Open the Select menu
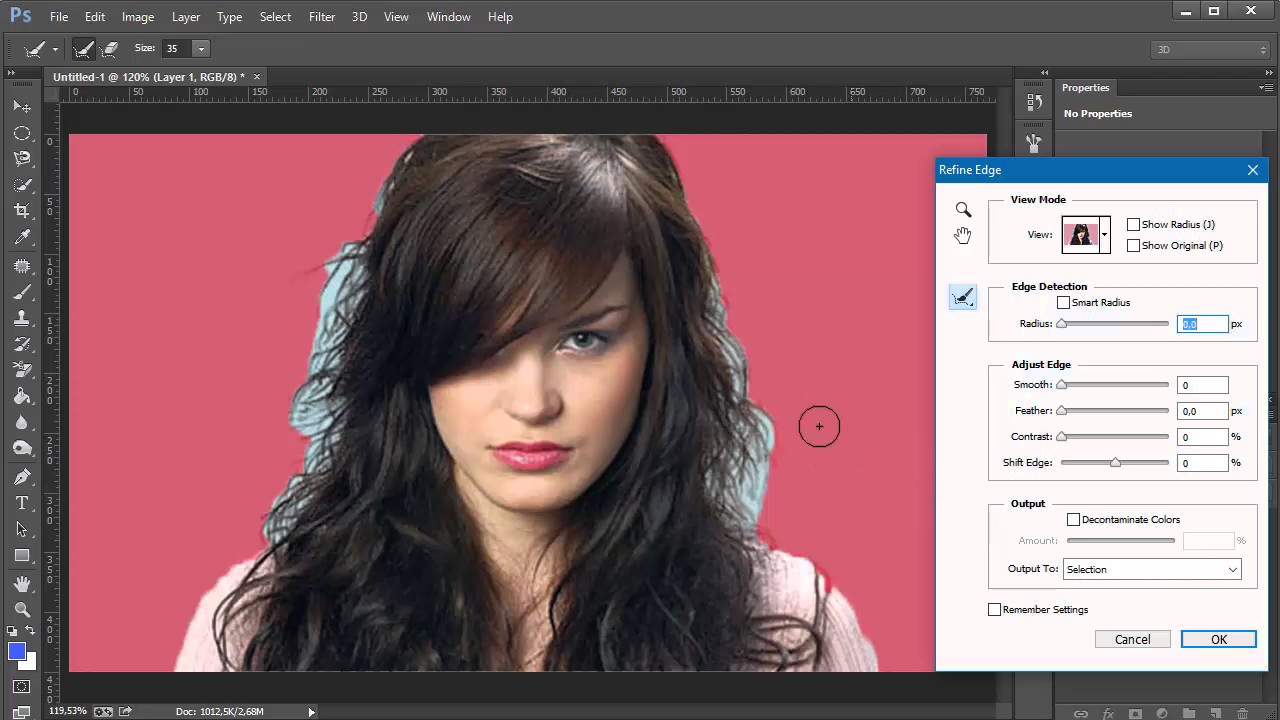This screenshot has width=1280, height=720. [x=275, y=17]
